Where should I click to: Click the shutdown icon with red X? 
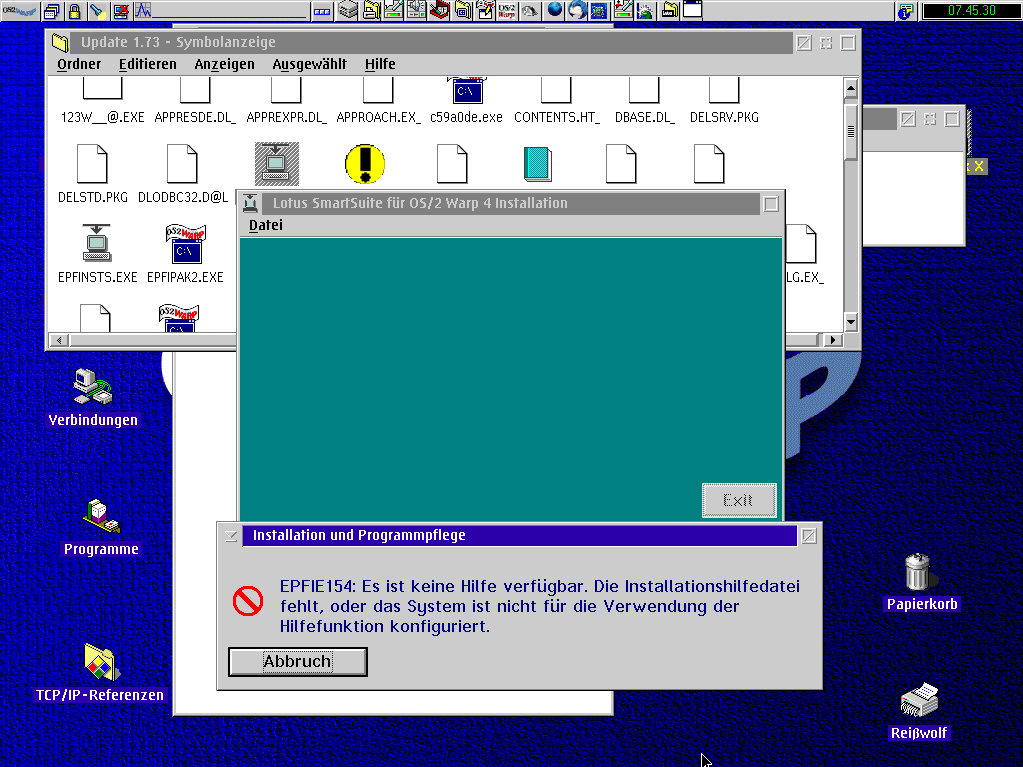pos(121,10)
